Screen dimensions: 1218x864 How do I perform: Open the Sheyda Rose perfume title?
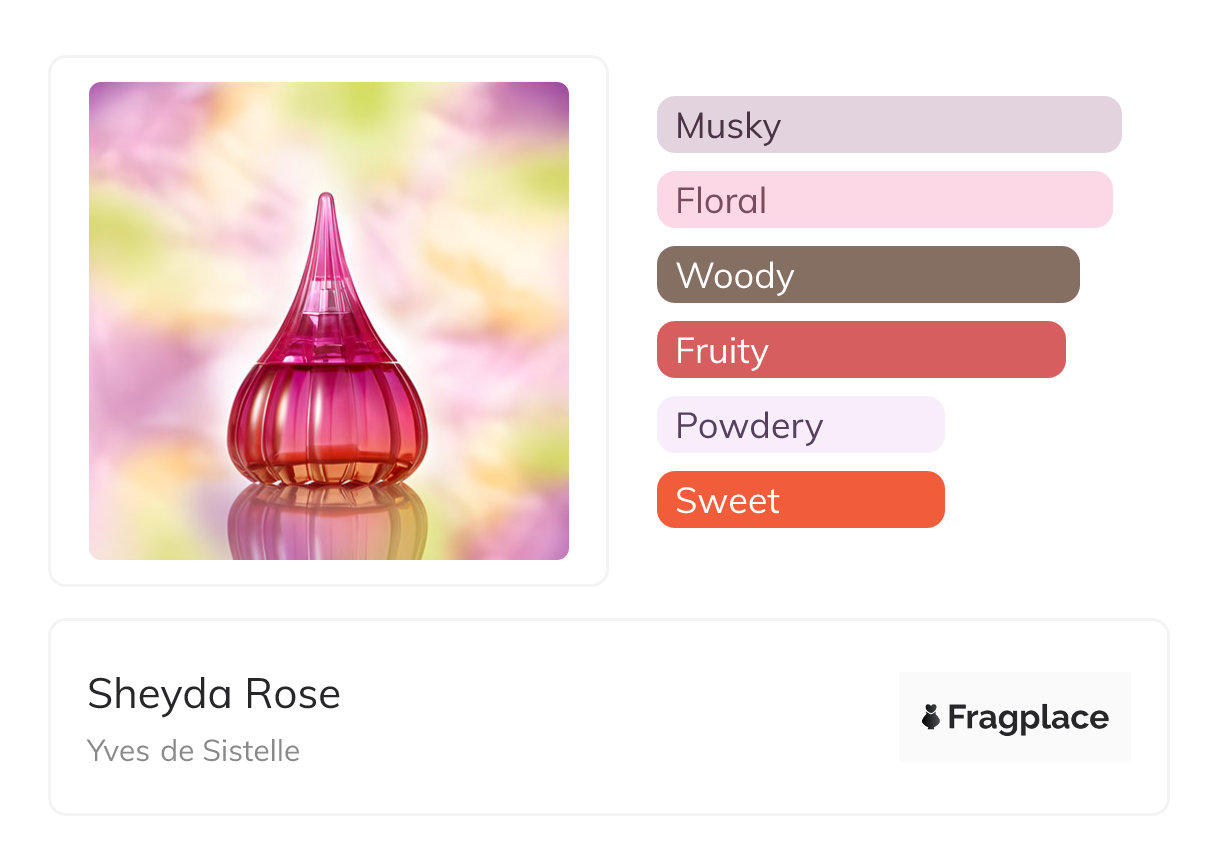[x=214, y=694]
